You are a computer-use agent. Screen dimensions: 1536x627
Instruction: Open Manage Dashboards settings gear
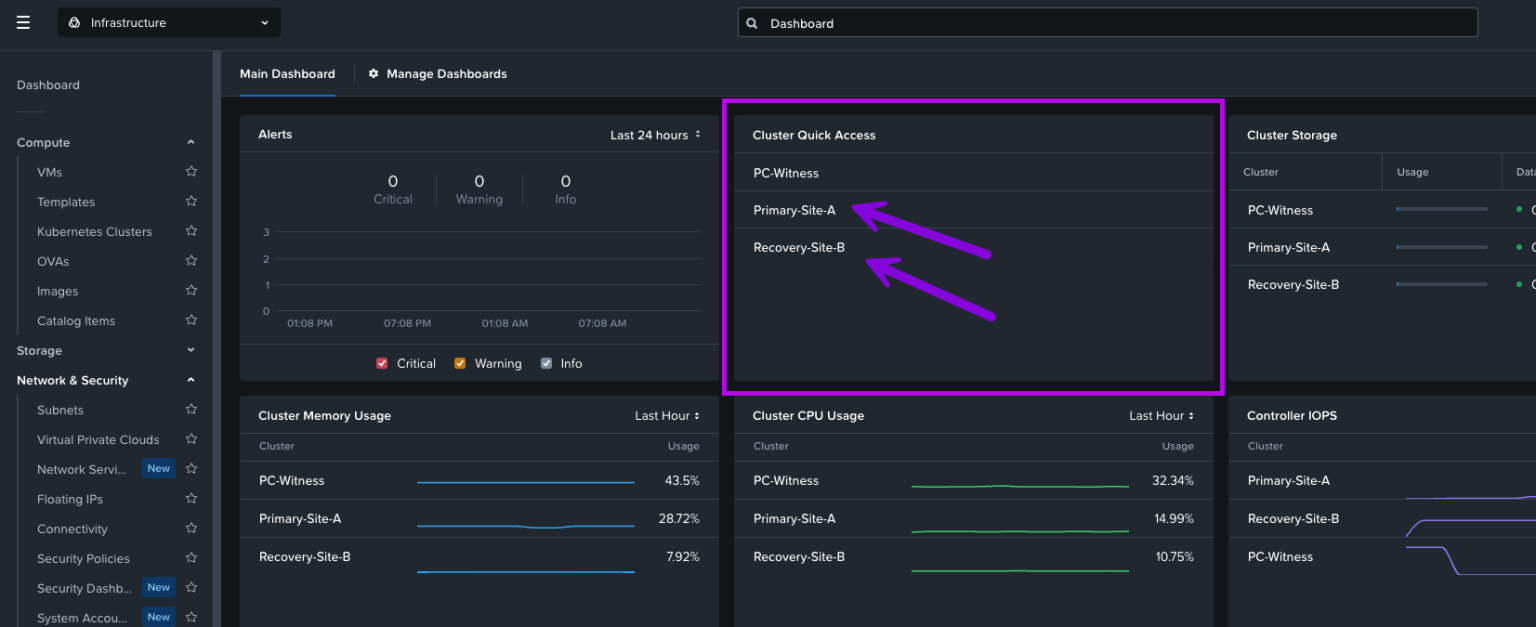pos(374,73)
